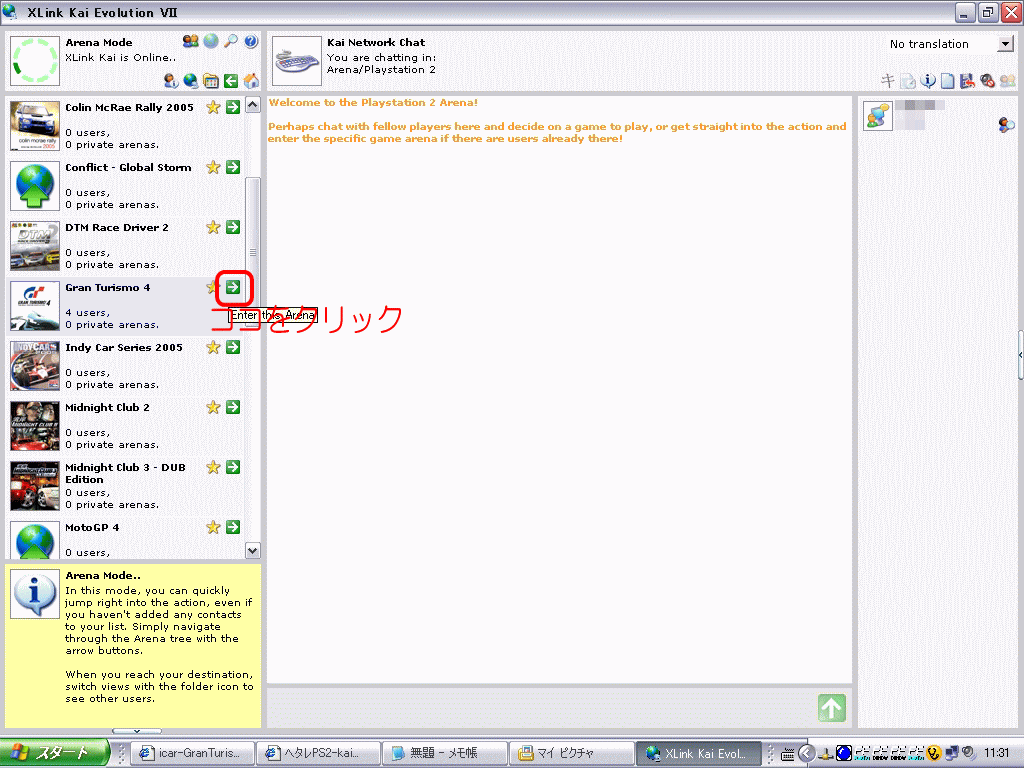Viewport: 1024px width, 768px height.
Task: Click the keyboard icon beside Kai Network Chat
Action: click(x=296, y=61)
